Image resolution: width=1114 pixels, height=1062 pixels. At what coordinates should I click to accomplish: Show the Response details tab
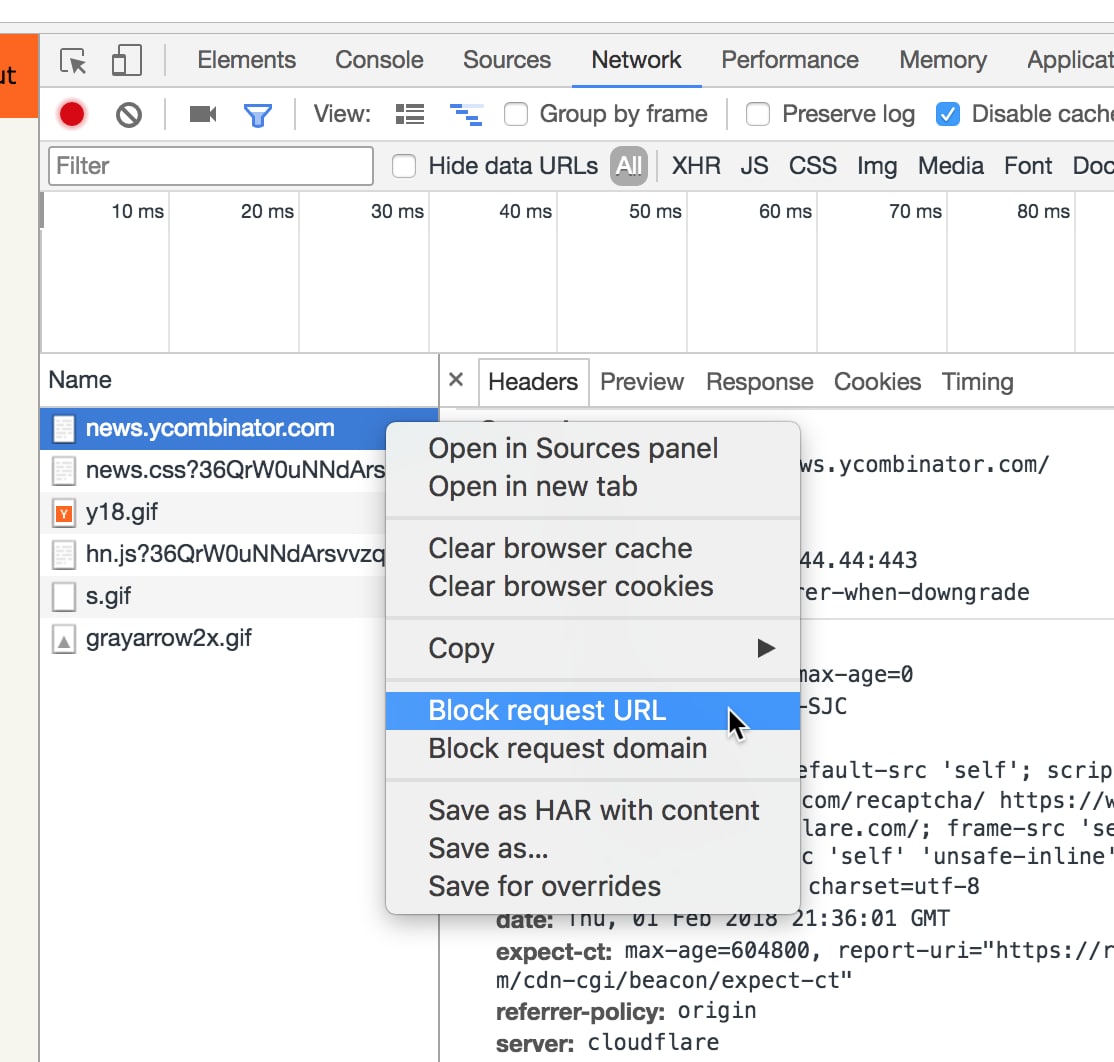pos(759,382)
